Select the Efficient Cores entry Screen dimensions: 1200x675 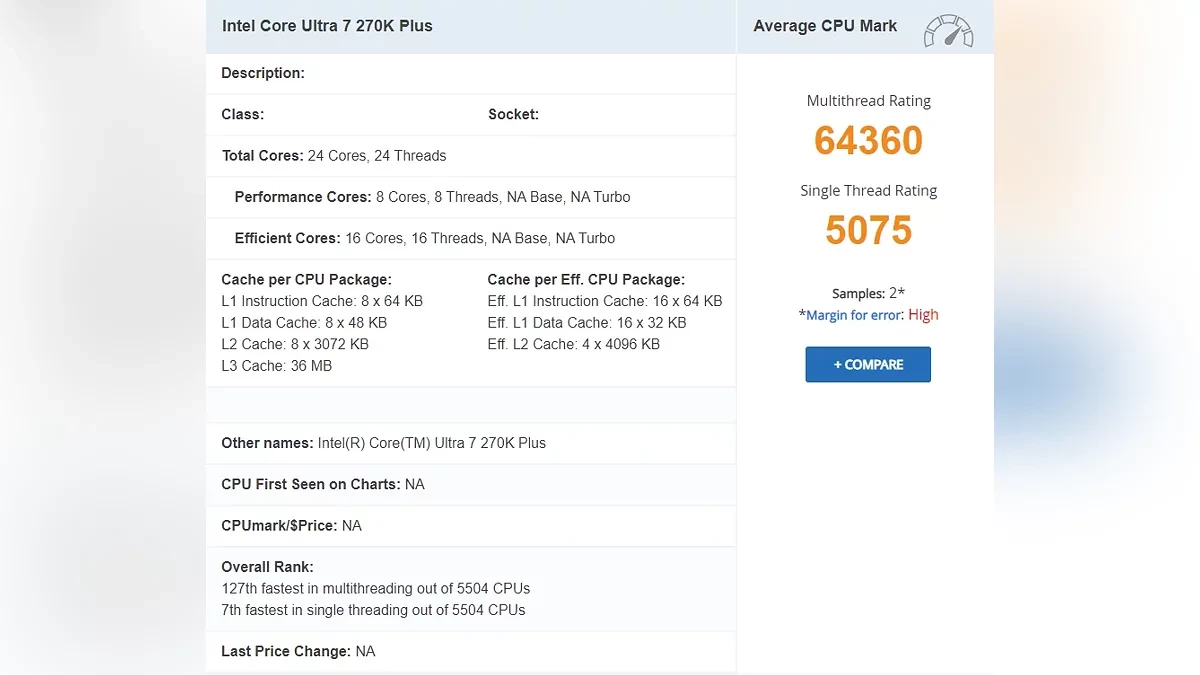click(418, 238)
